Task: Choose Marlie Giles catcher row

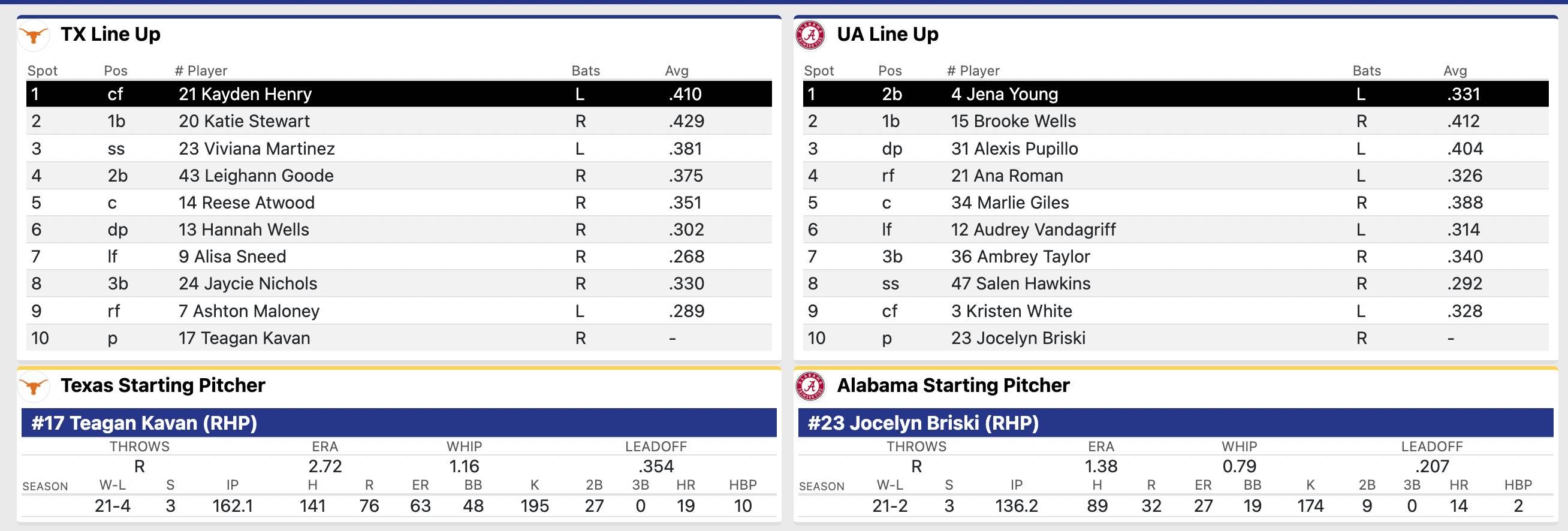Action: (x=1175, y=202)
